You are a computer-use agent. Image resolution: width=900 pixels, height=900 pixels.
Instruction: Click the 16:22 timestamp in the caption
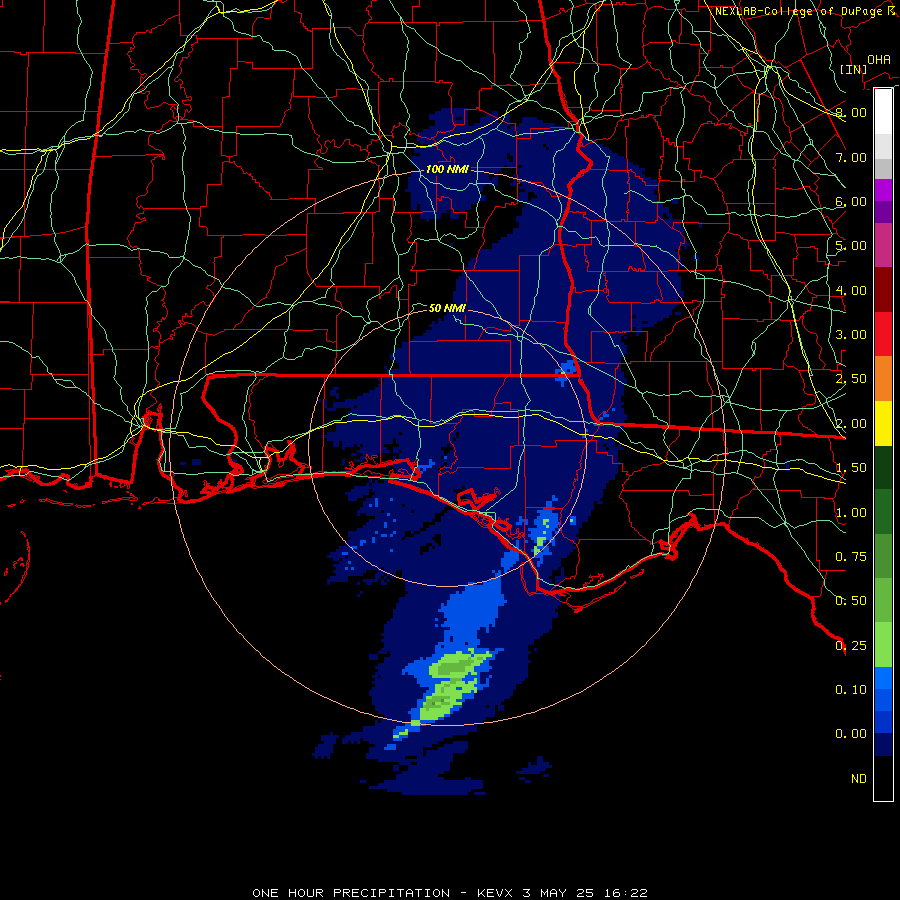point(624,893)
